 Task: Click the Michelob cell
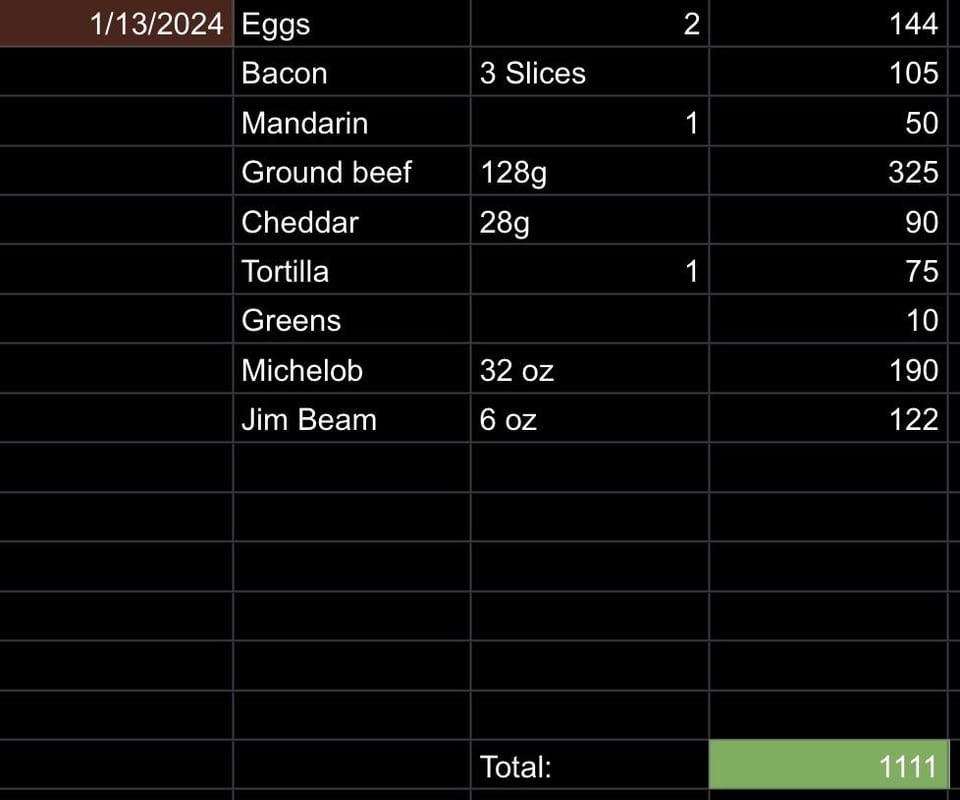[352, 369]
